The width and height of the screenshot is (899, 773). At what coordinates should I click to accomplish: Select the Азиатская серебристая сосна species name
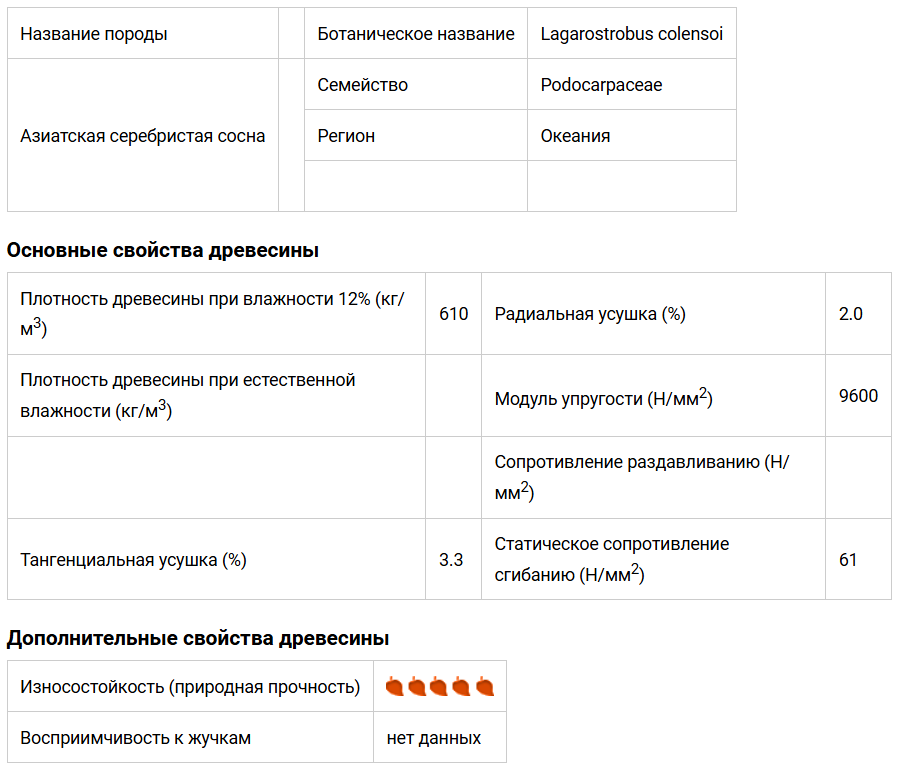143,136
